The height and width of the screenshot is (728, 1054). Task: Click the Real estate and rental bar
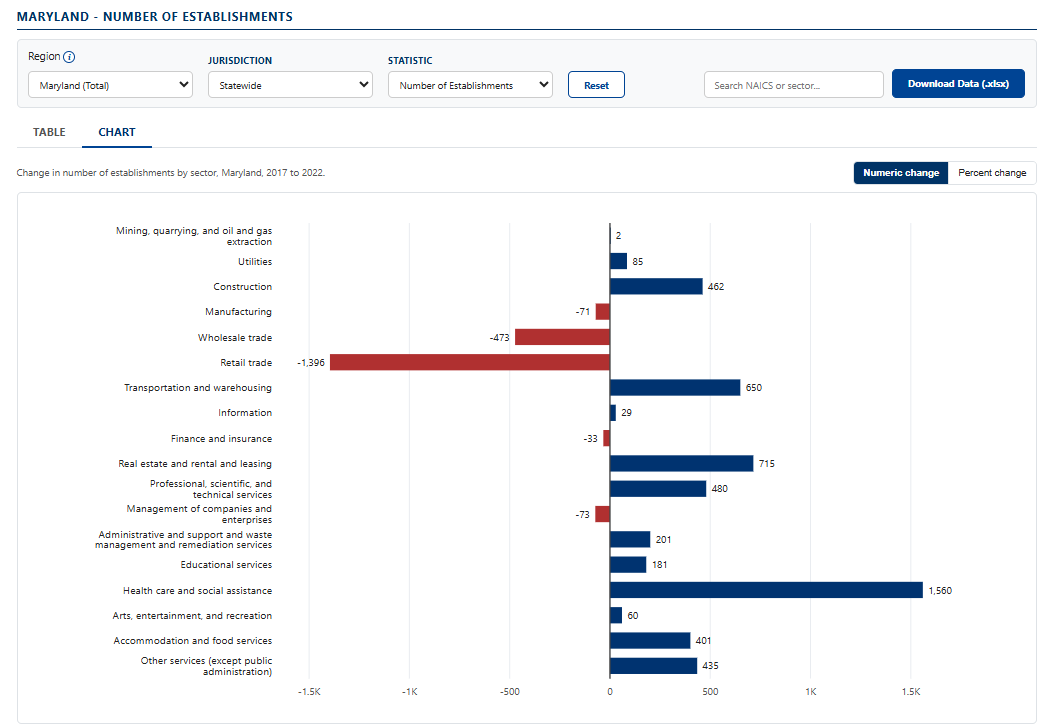point(682,463)
